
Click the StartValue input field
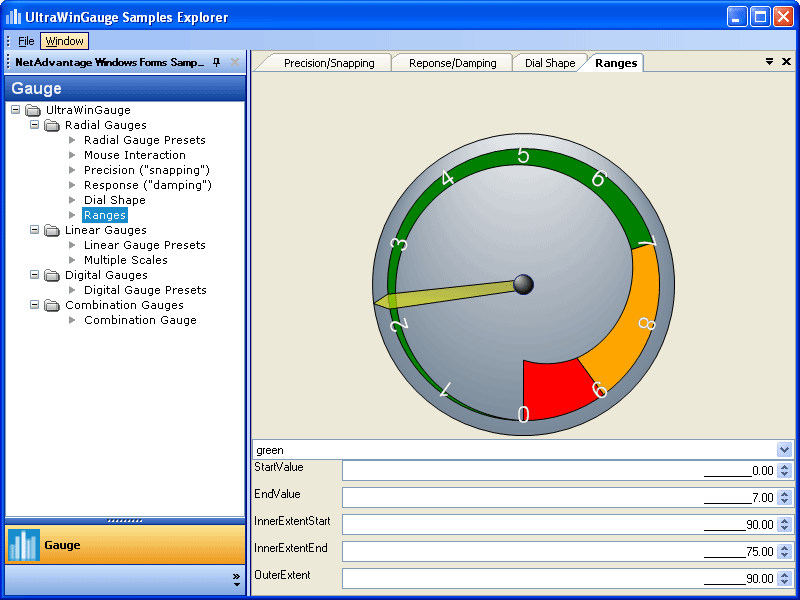tap(560, 470)
